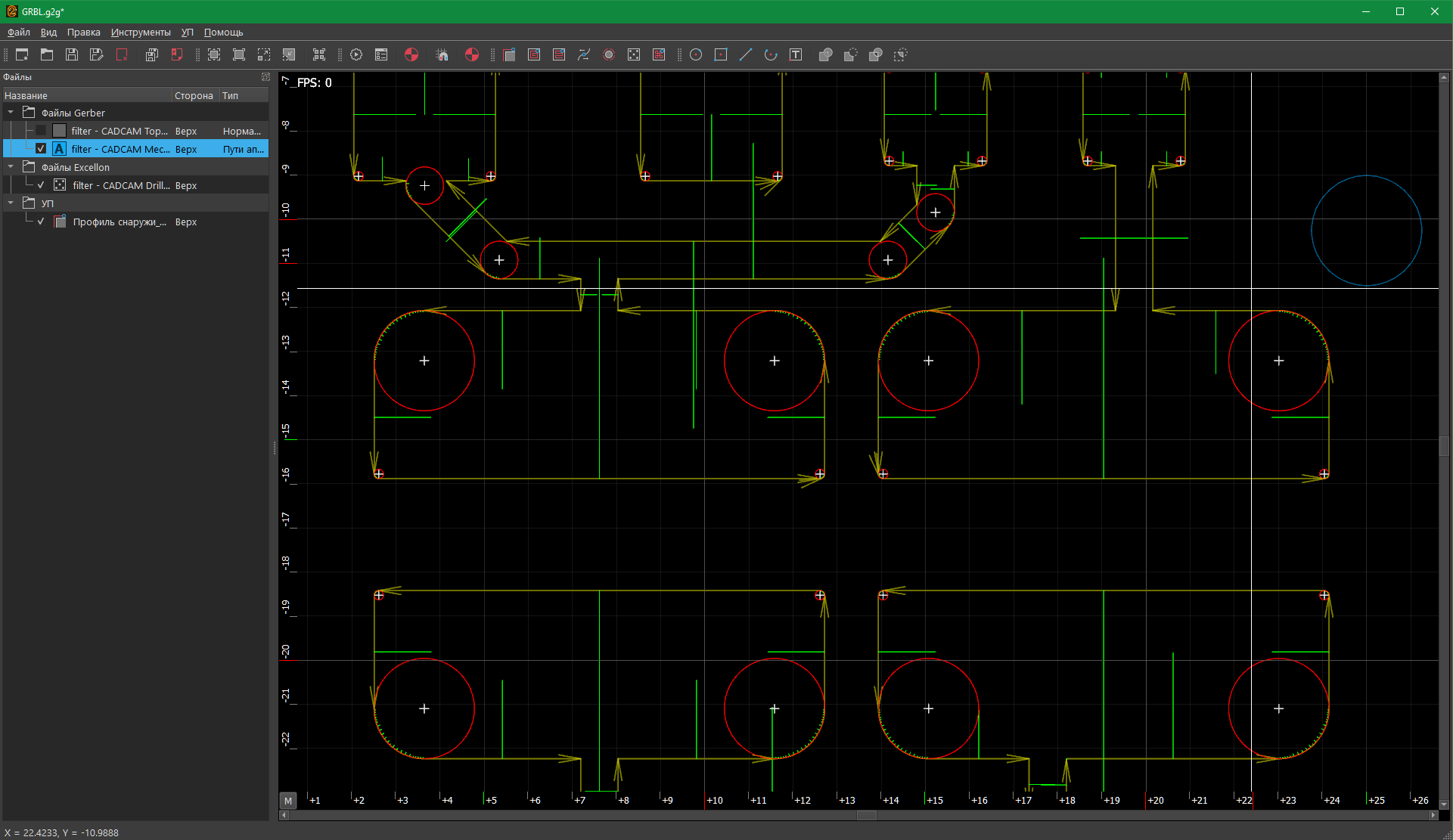1453x840 pixels.
Task: Enable the filter CADCAM Top layer checkbox
Action: (x=41, y=131)
